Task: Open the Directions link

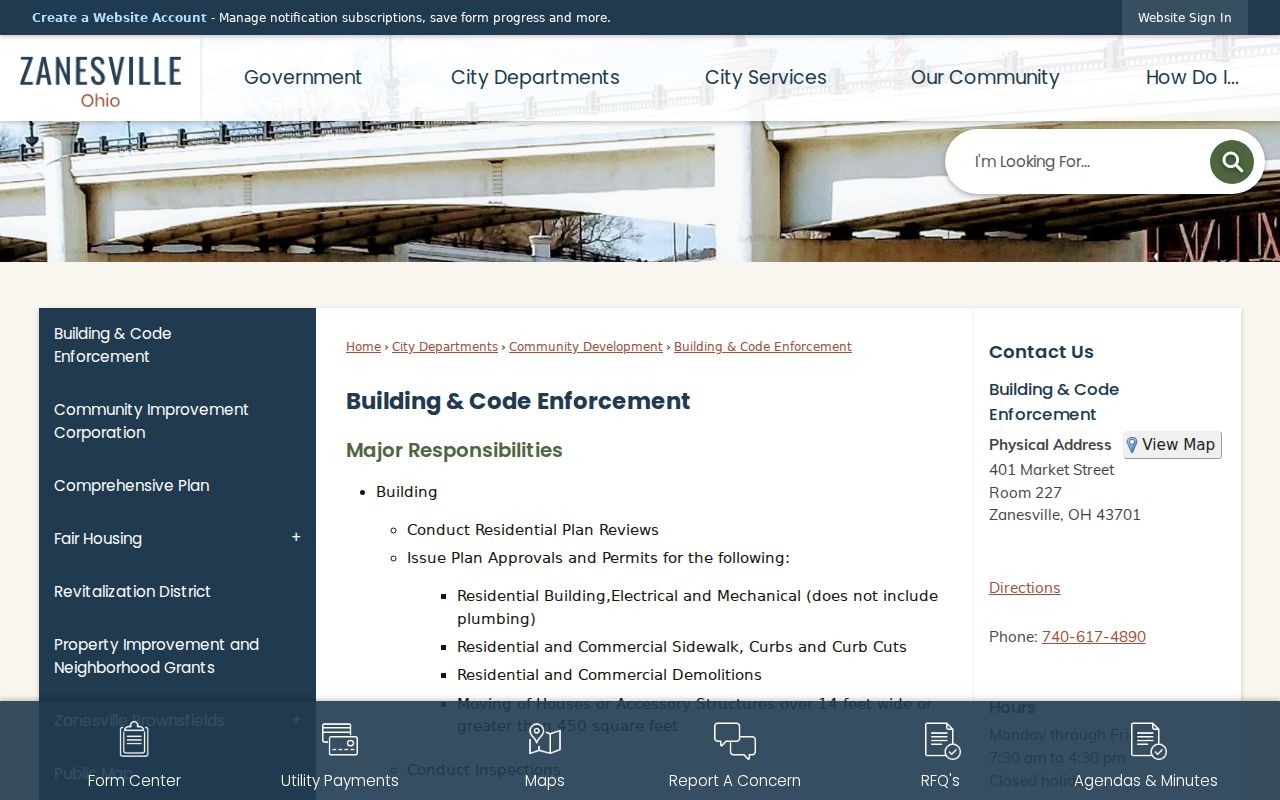Action: [x=1024, y=588]
